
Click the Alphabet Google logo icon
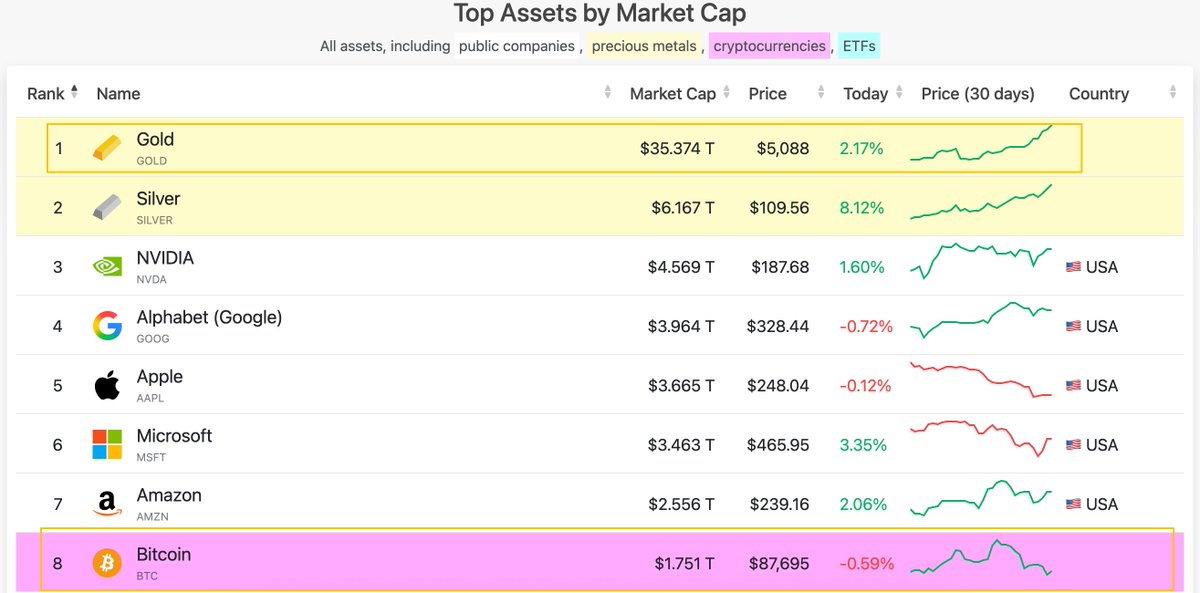click(x=107, y=326)
